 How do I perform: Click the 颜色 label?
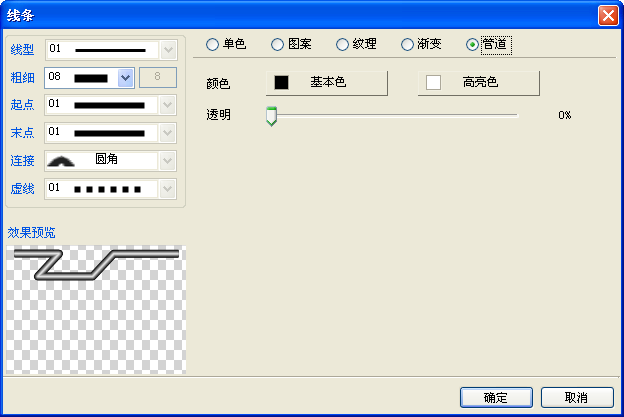tap(218, 84)
